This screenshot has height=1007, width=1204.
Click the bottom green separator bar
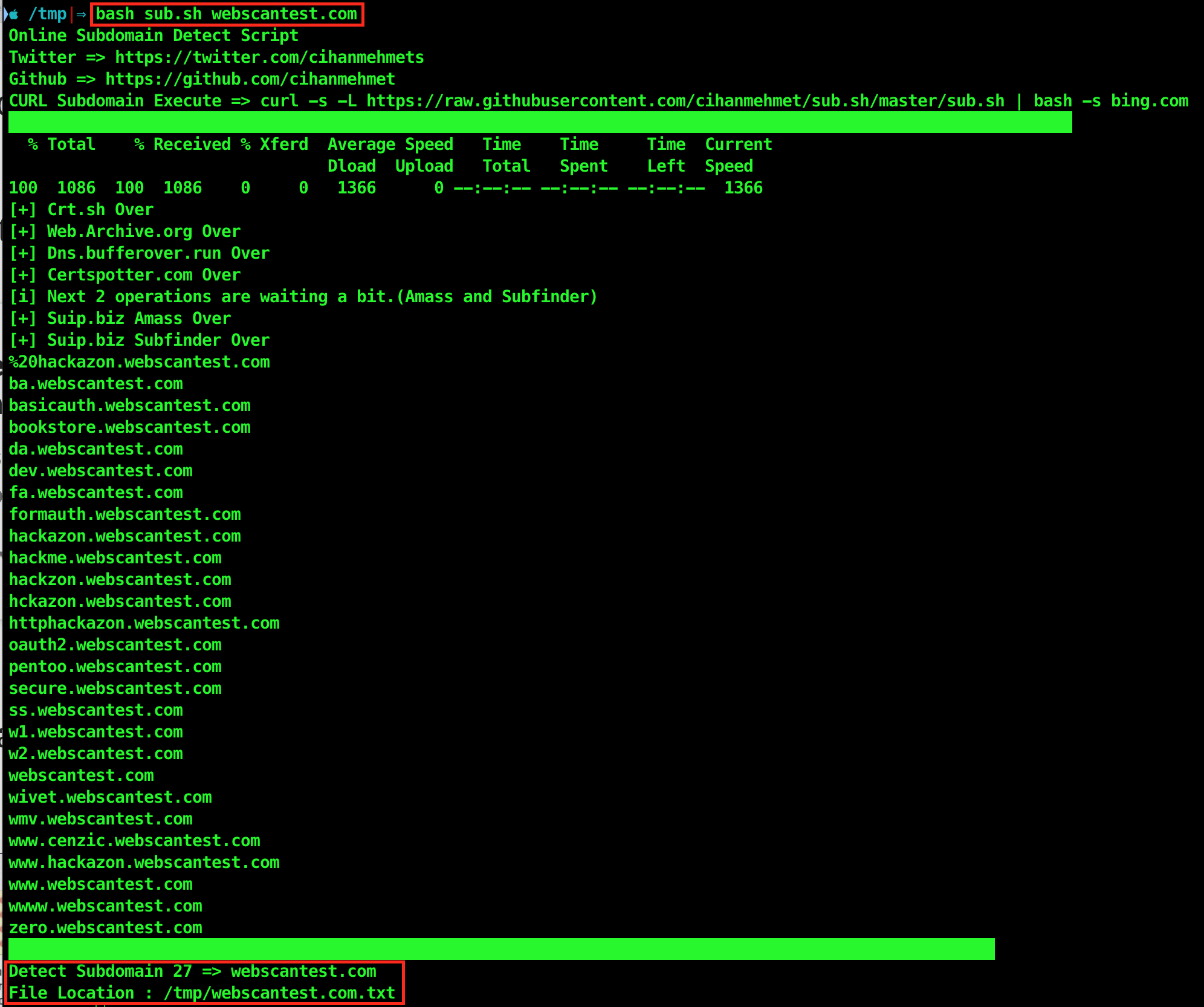click(x=501, y=949)
